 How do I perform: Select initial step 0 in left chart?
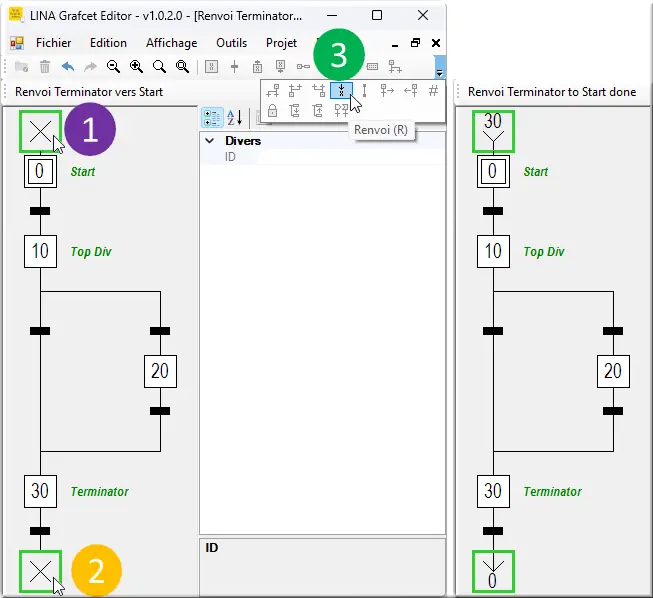coord(40,171)
